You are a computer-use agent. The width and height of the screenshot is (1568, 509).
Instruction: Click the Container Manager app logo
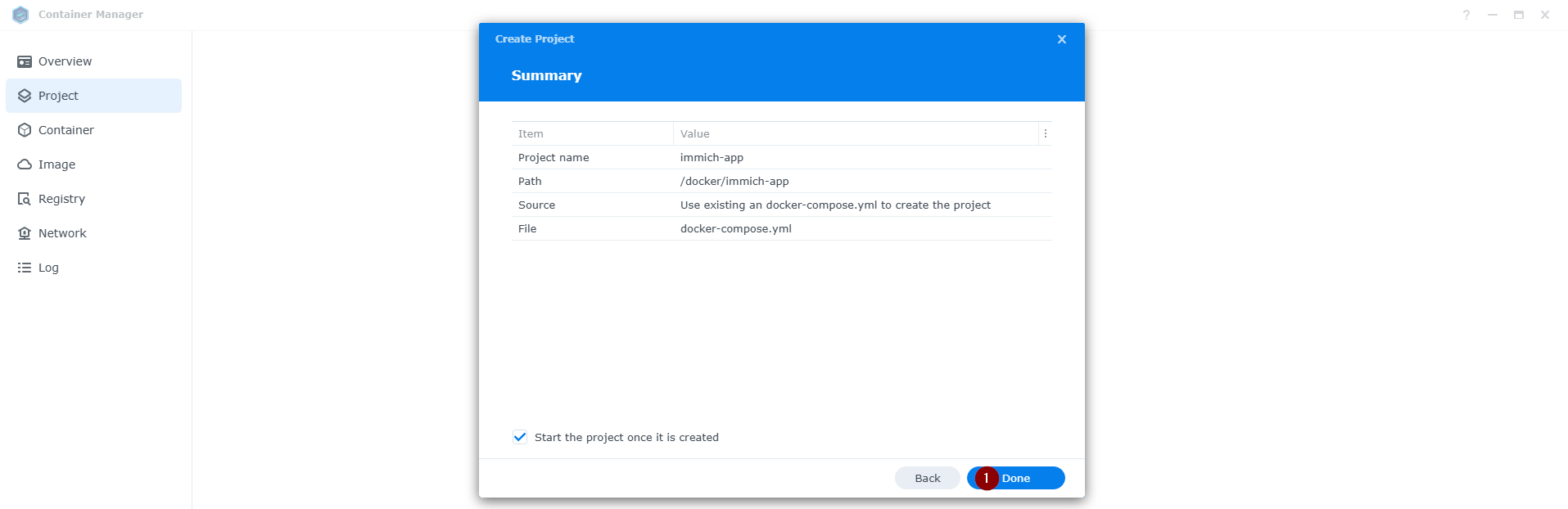(x=20, y=15)
